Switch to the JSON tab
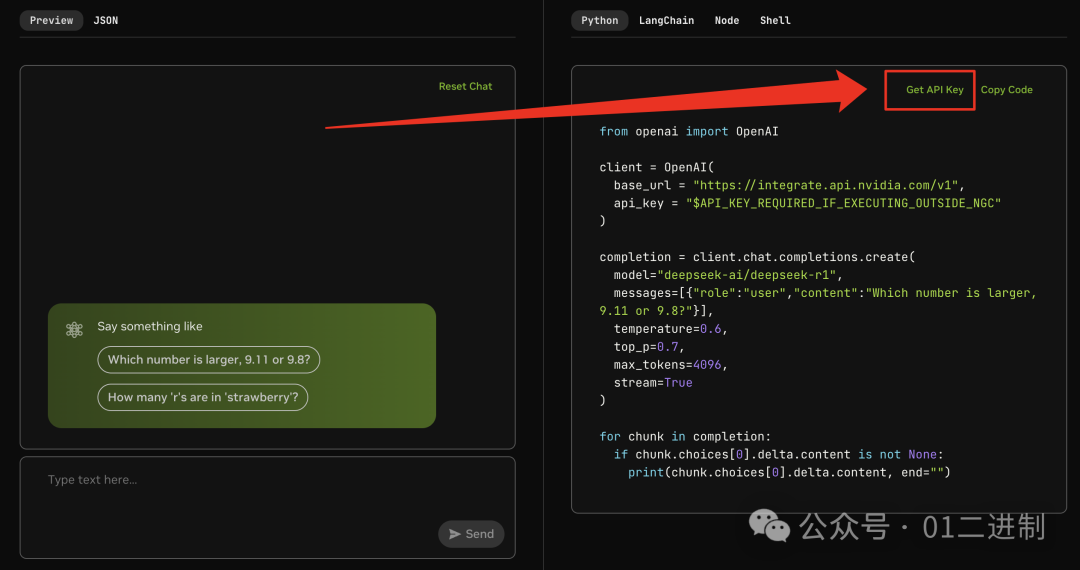Image resolution: width=1080 pixels, height=570 pixels. (x=105, y=21)
